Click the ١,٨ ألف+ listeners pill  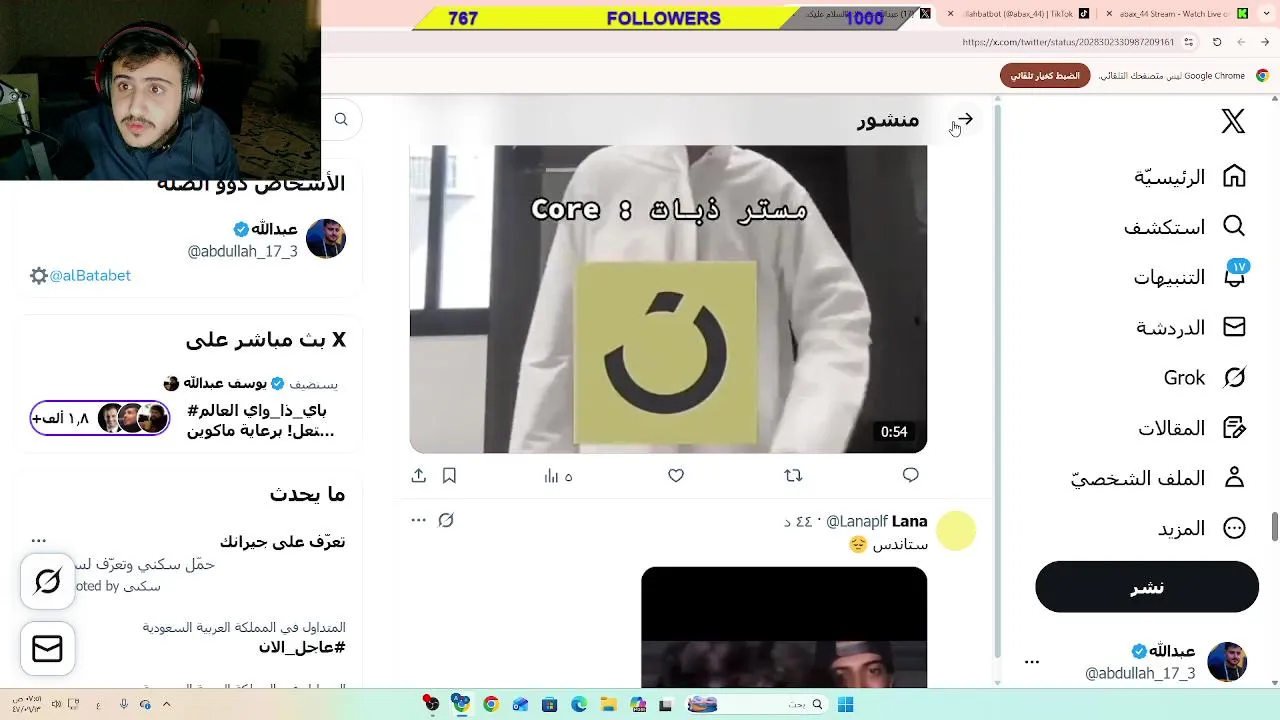(x=100, y=418)
